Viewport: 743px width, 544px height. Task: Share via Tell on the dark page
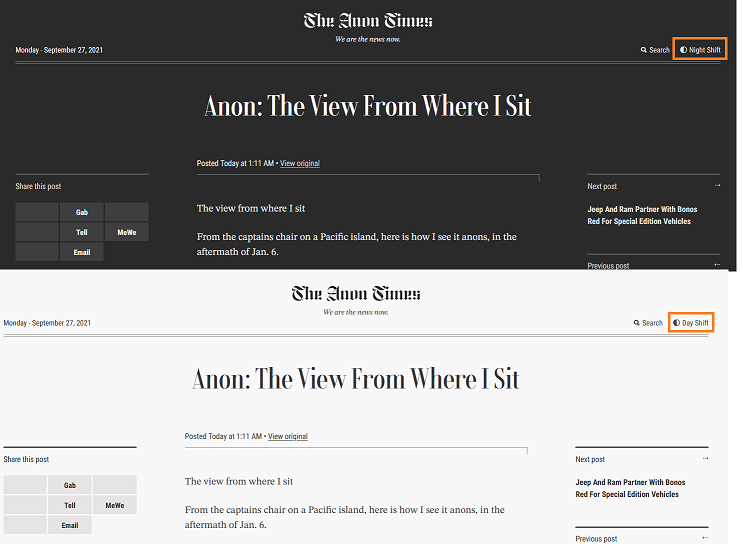(x=82, y=232)
